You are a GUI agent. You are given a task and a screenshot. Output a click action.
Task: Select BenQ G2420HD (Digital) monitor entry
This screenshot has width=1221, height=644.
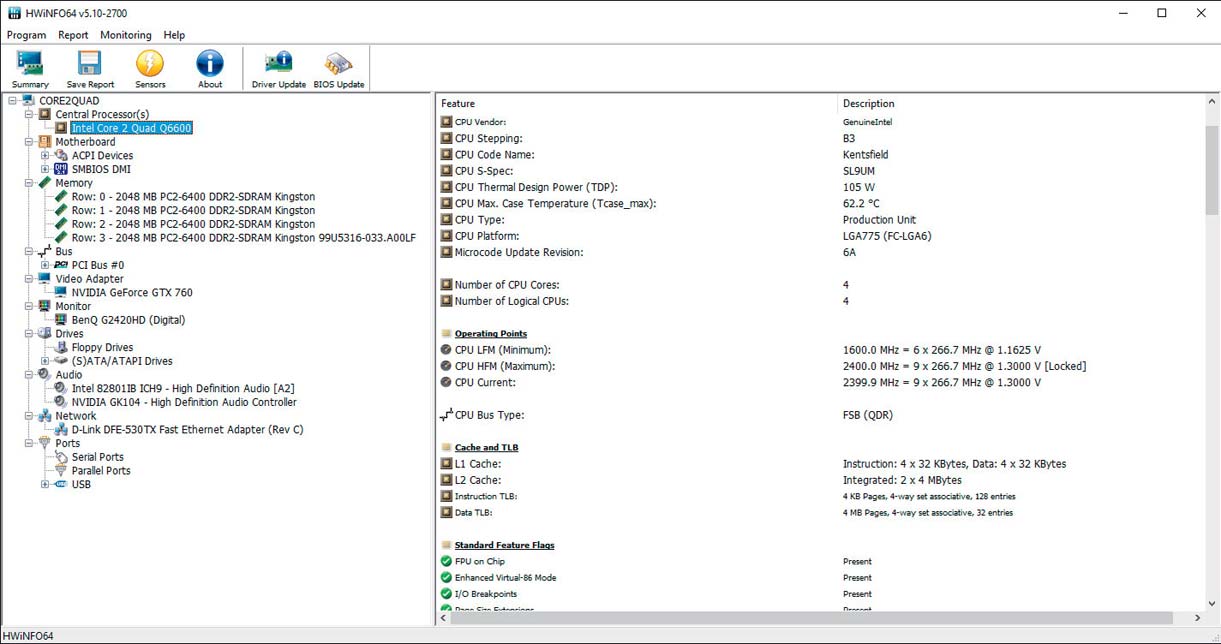coord(128,320)
